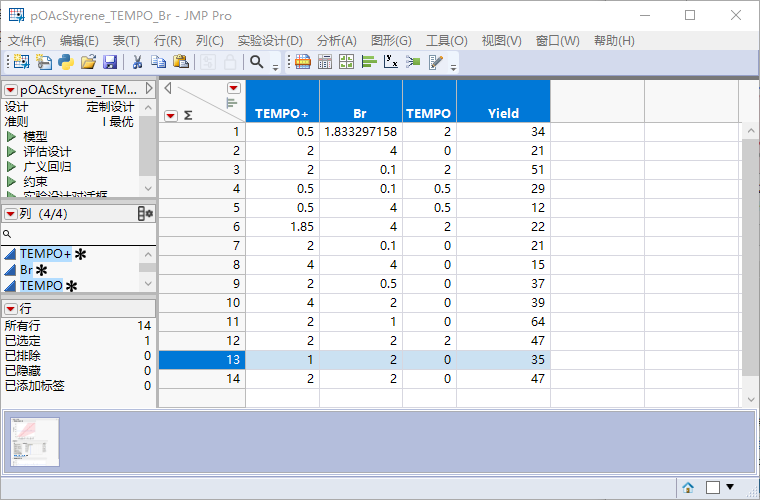Select the Br column in columns list

coord(27,270)
